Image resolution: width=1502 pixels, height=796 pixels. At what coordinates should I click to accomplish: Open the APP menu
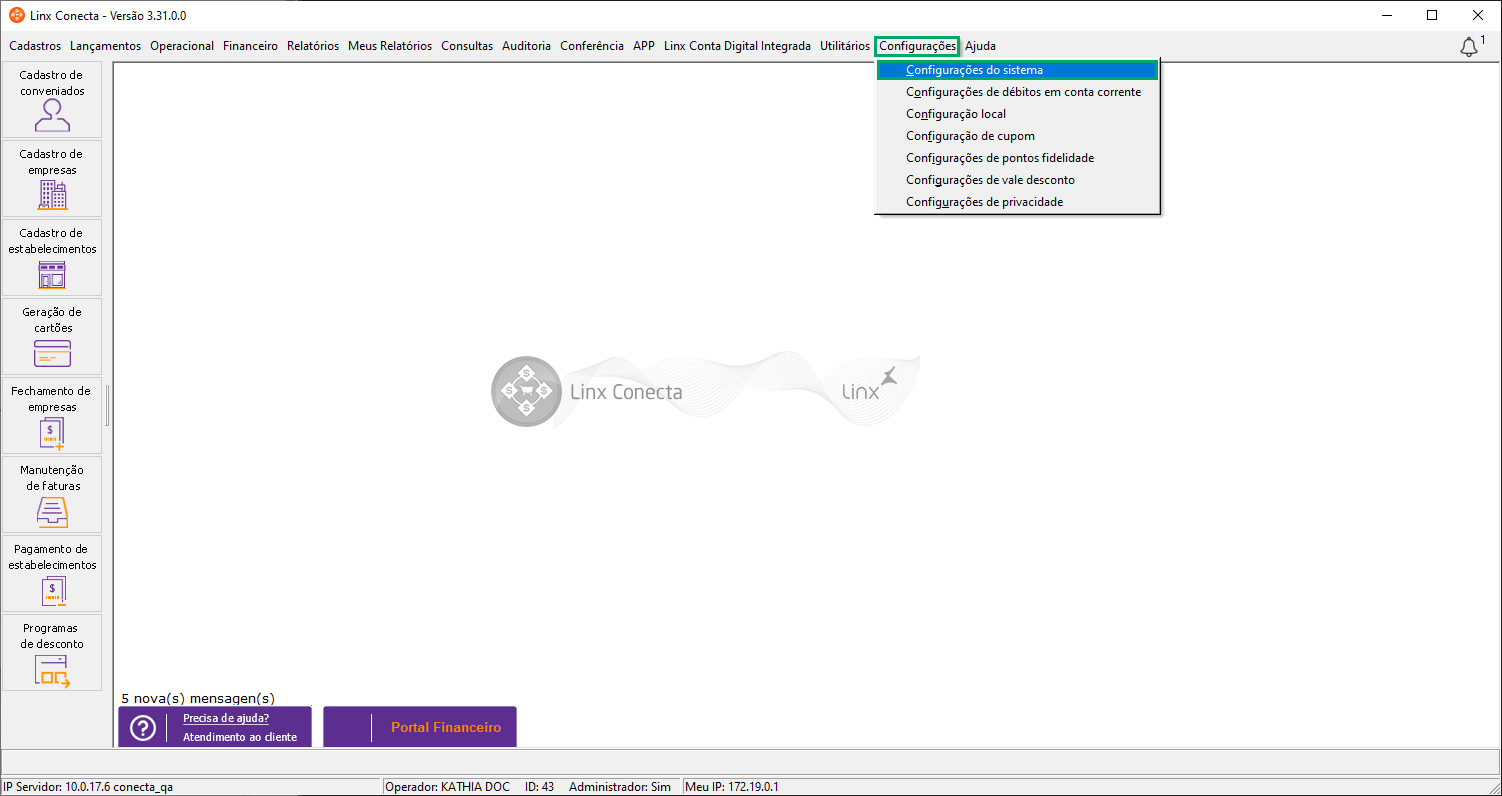[644, 46]
